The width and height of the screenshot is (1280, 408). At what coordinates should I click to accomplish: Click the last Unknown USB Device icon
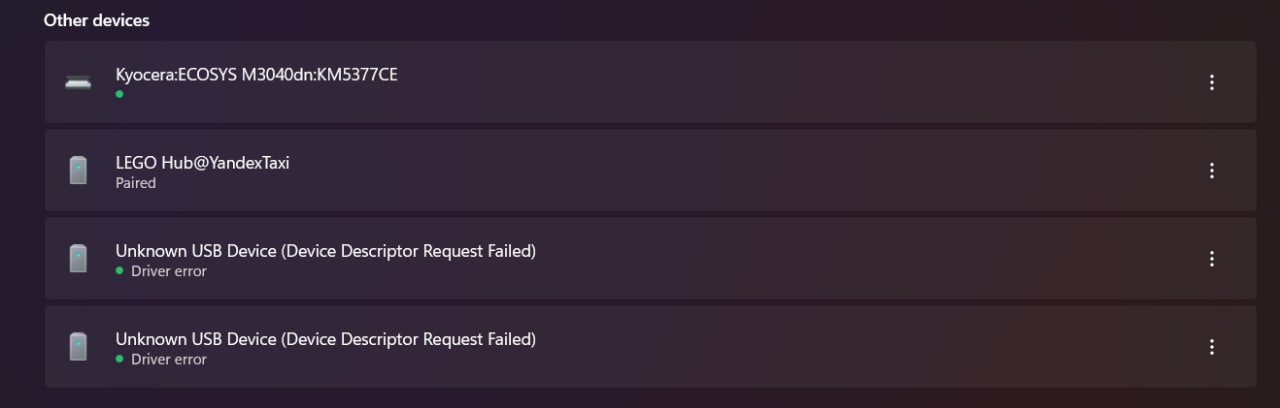pos(78,346)
